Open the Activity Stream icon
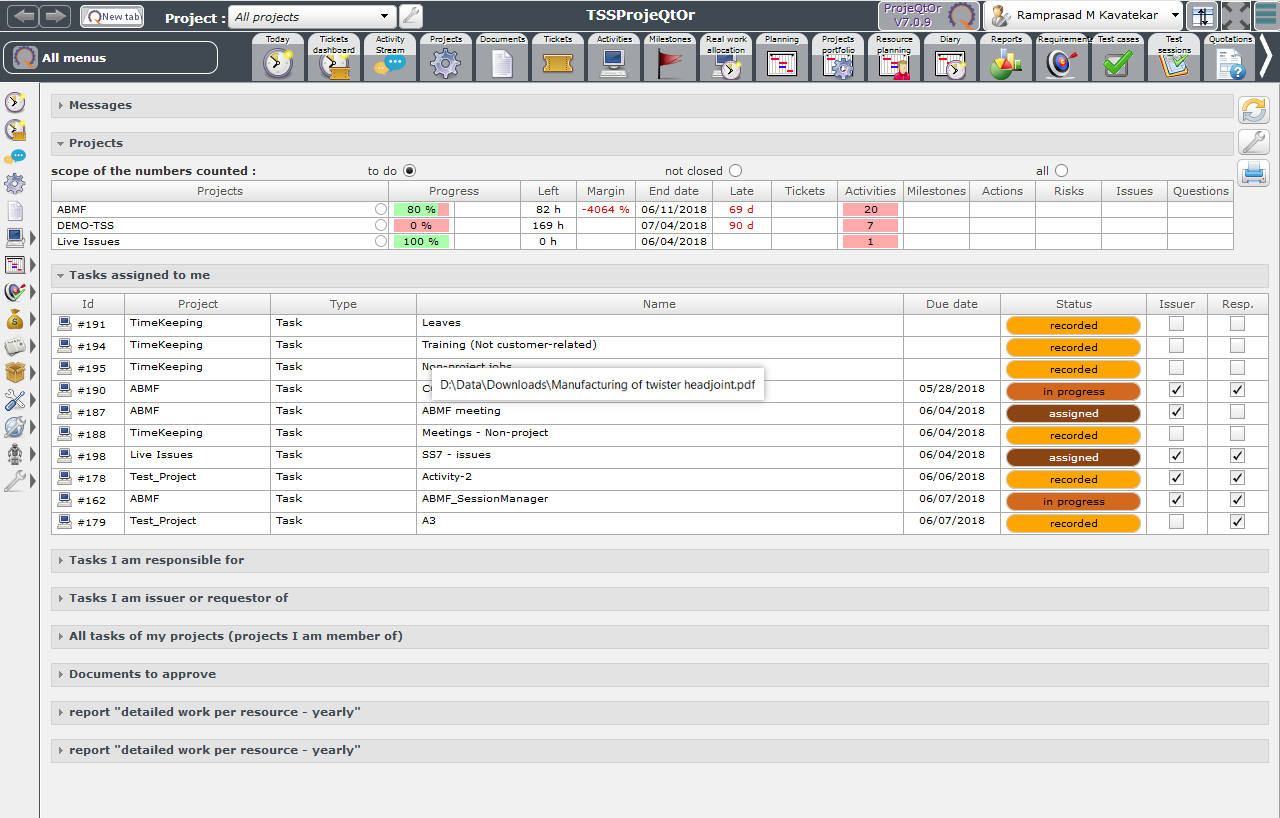The width and height of the screenshot is (1280, 818). (x=390, y=63)
